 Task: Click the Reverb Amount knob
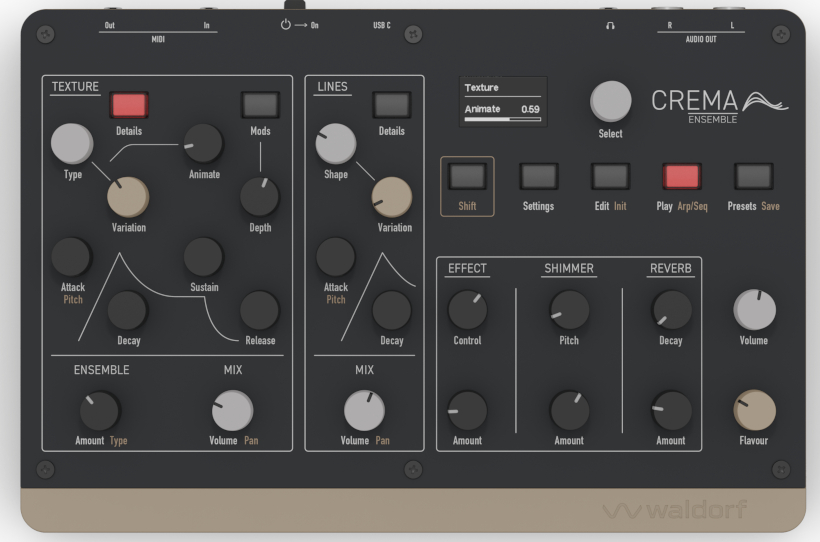tap(671, 411)
